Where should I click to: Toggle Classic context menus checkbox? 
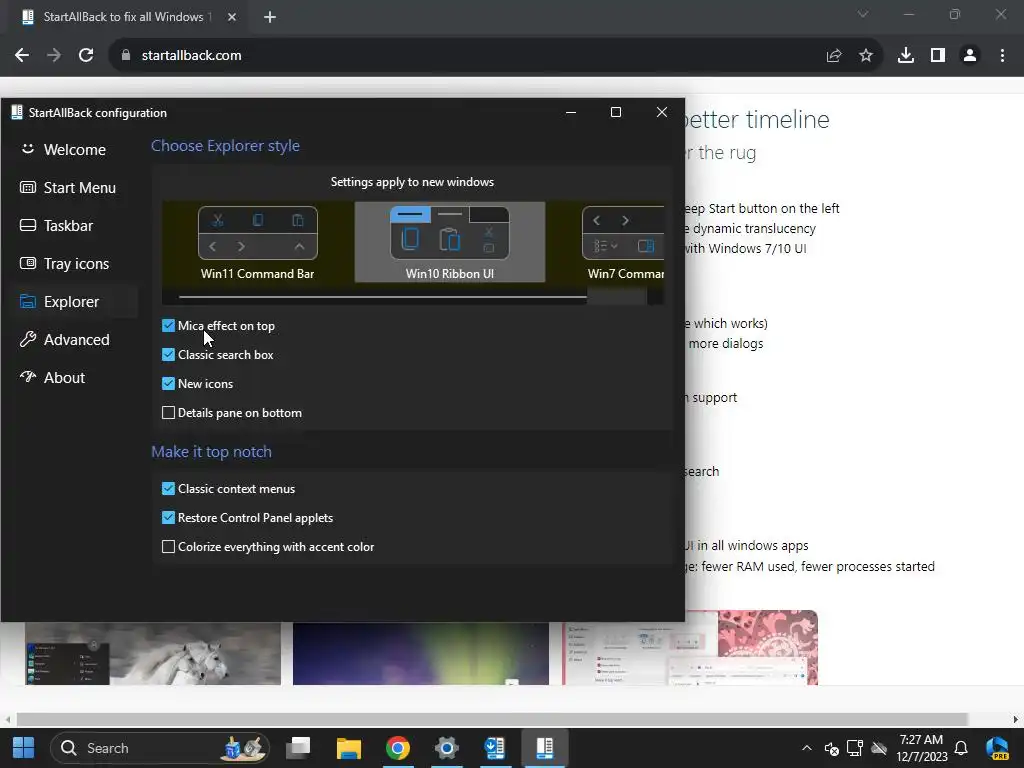click(229, 488)
